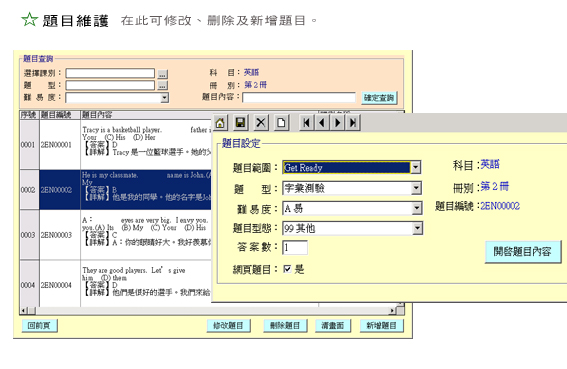Click the 清畫面 button

[332, 326]
